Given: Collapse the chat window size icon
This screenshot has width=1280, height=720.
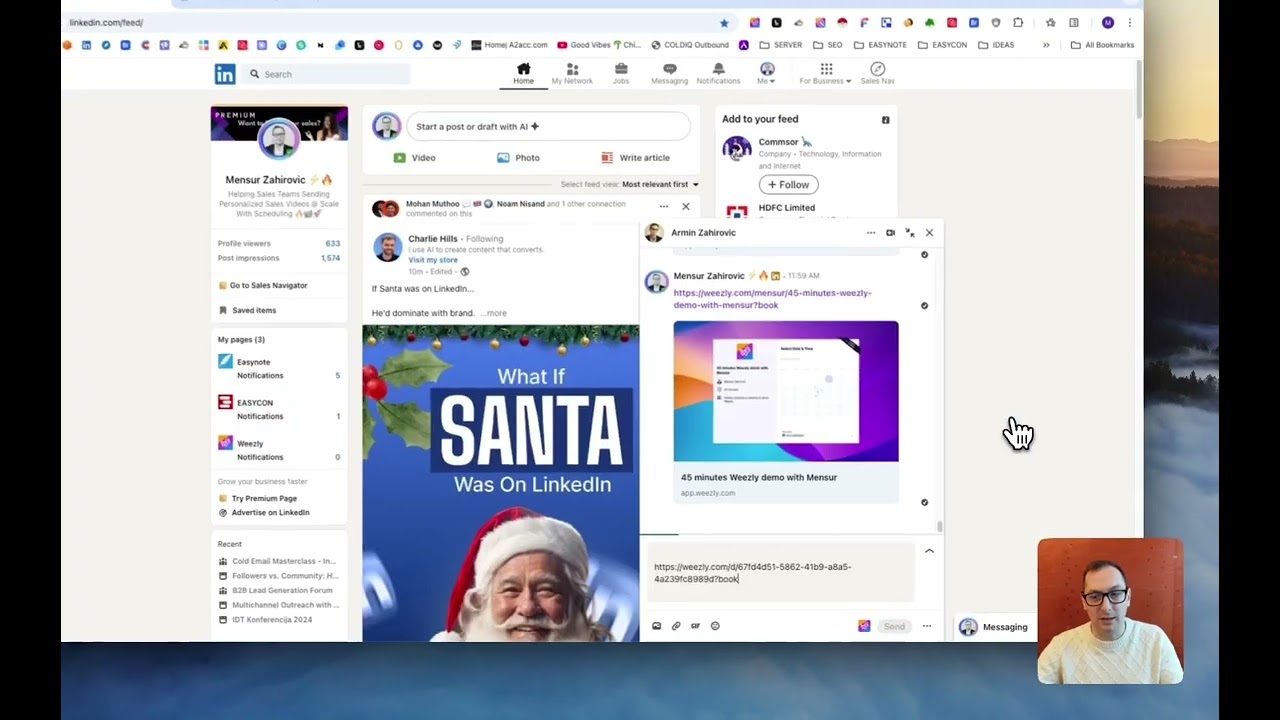Looking at the screenshot, I should (909, 233).
